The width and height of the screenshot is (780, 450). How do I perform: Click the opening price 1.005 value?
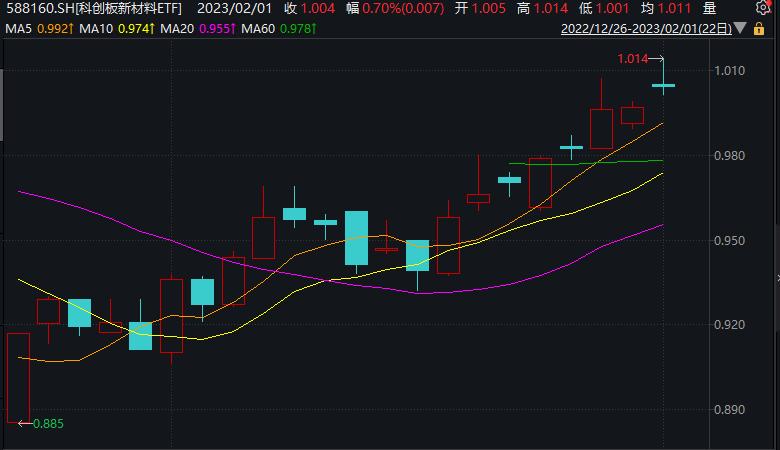[x=488, y=8]
